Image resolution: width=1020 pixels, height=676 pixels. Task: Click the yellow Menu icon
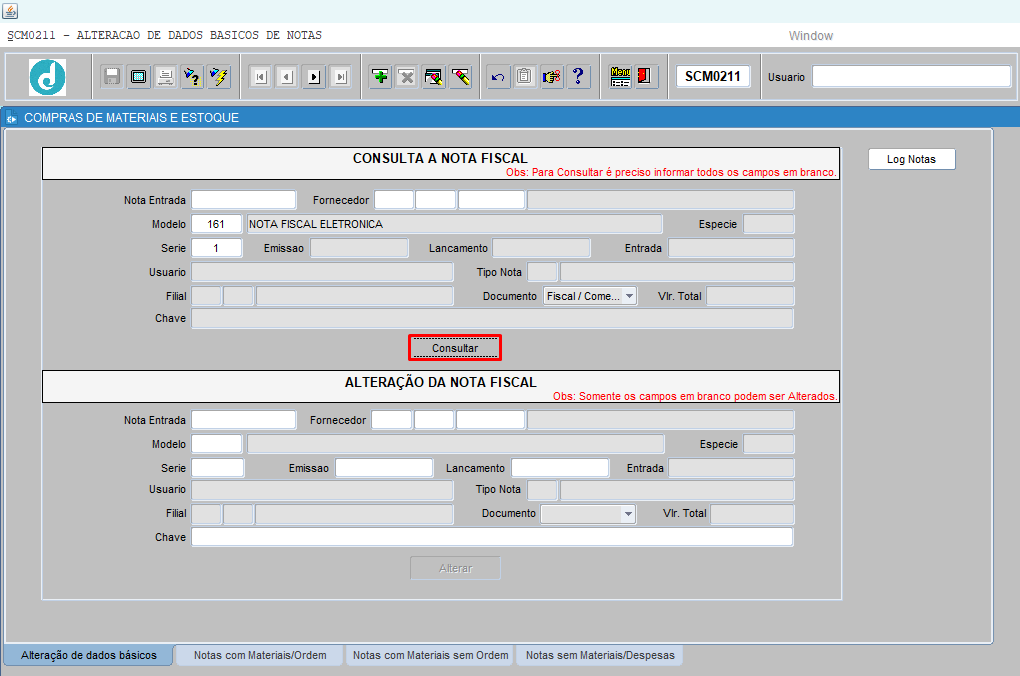[x=620, y=77]
